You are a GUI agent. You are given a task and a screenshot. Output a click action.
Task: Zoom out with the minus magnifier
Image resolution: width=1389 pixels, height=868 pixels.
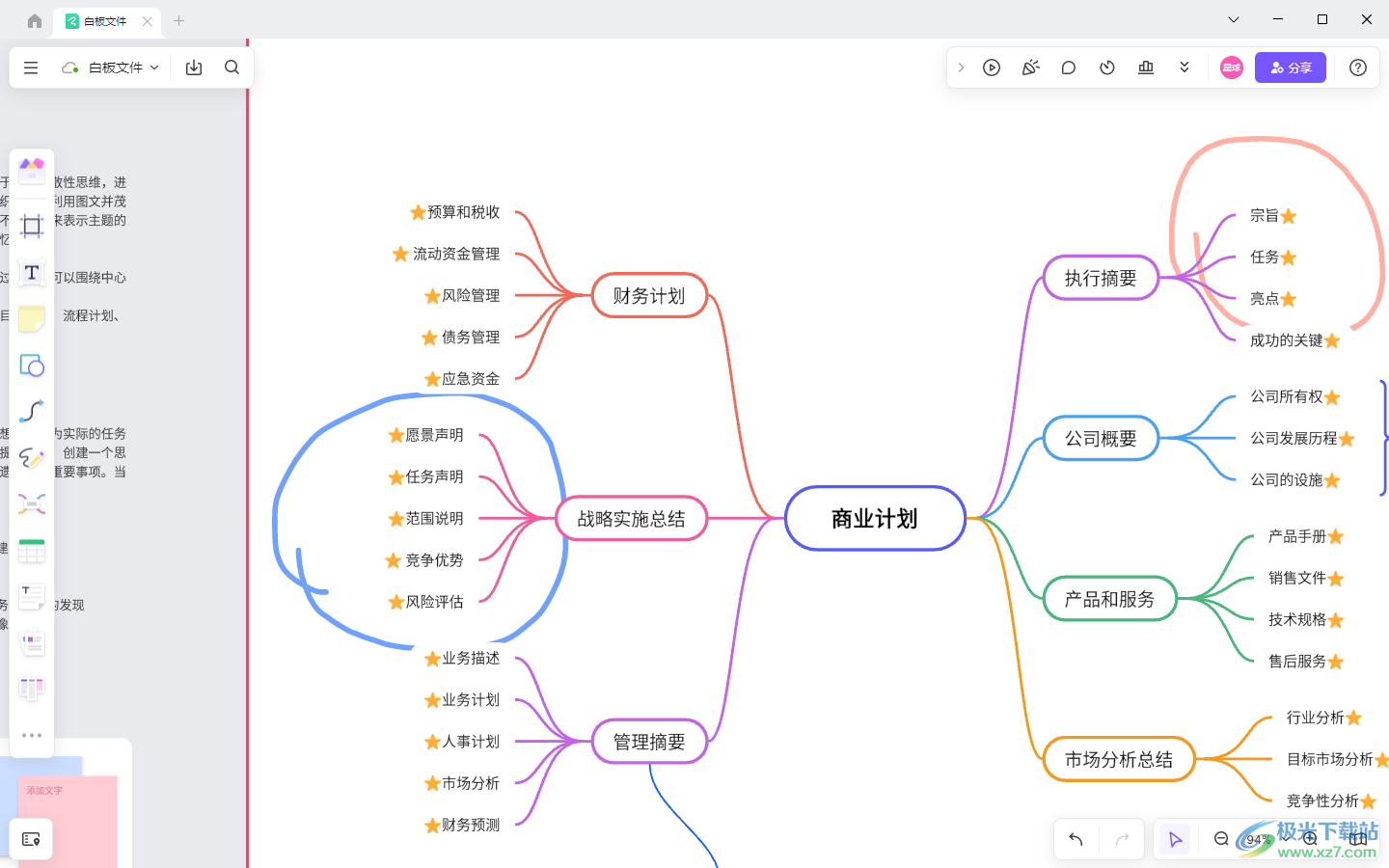1221,839
